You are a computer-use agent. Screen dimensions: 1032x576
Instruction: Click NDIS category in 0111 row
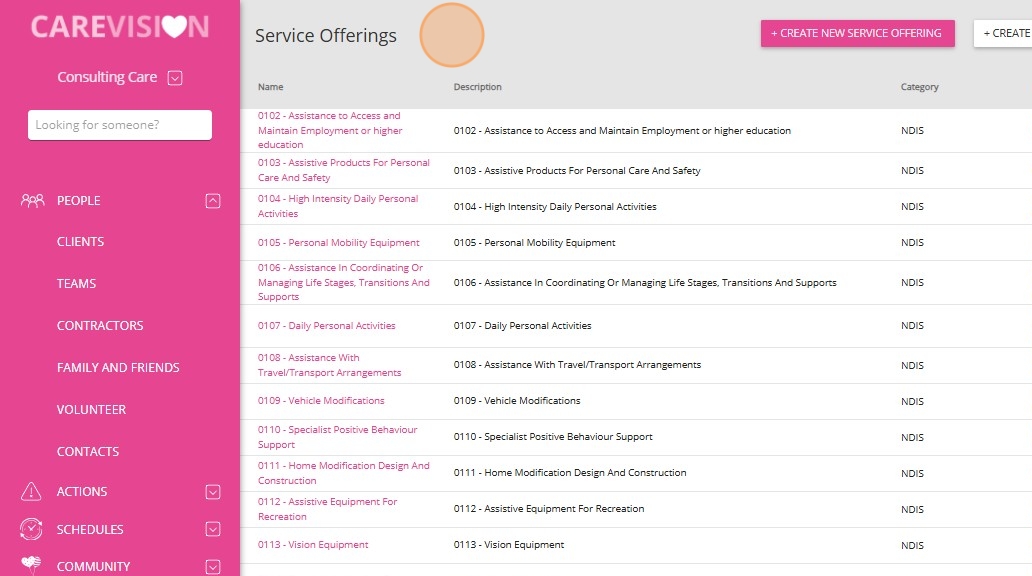[912, 473]
